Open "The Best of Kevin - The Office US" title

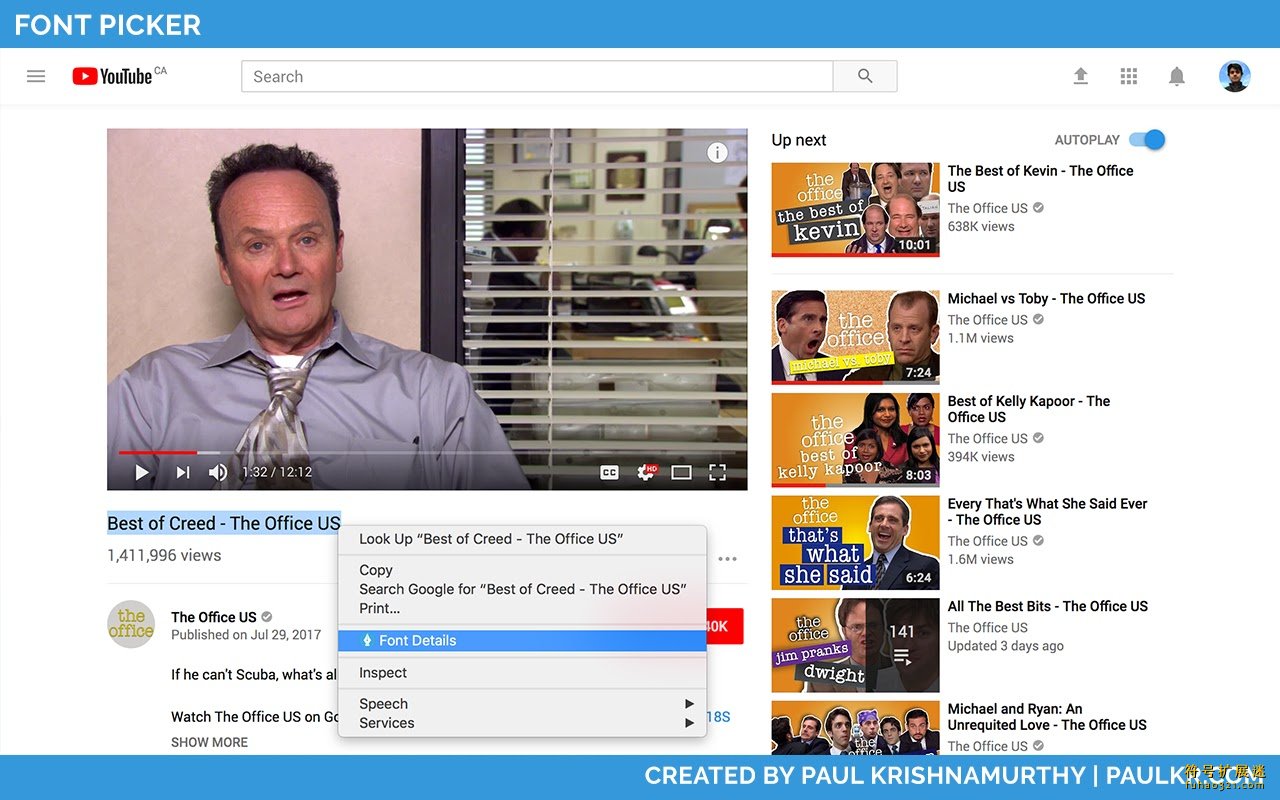coord(1041,179)
